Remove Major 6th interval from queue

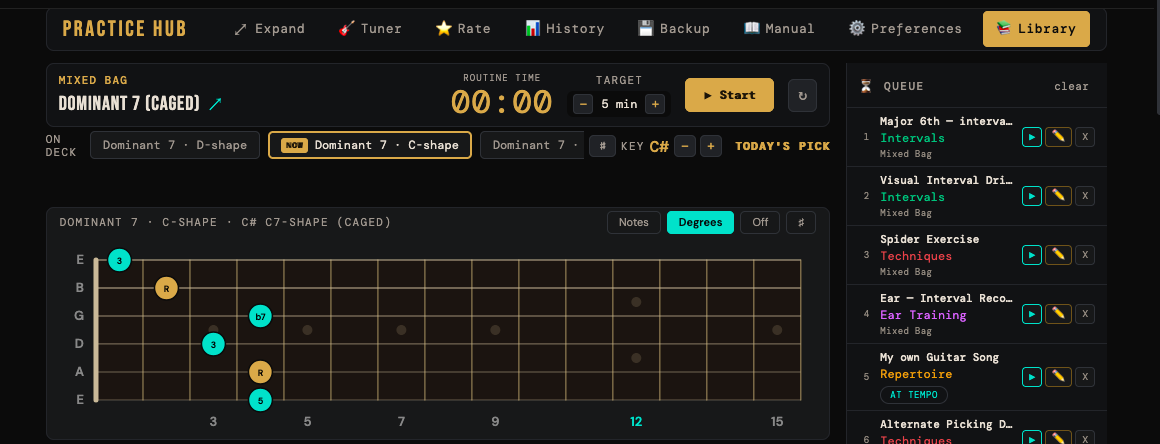click(x=1085, y=137)
